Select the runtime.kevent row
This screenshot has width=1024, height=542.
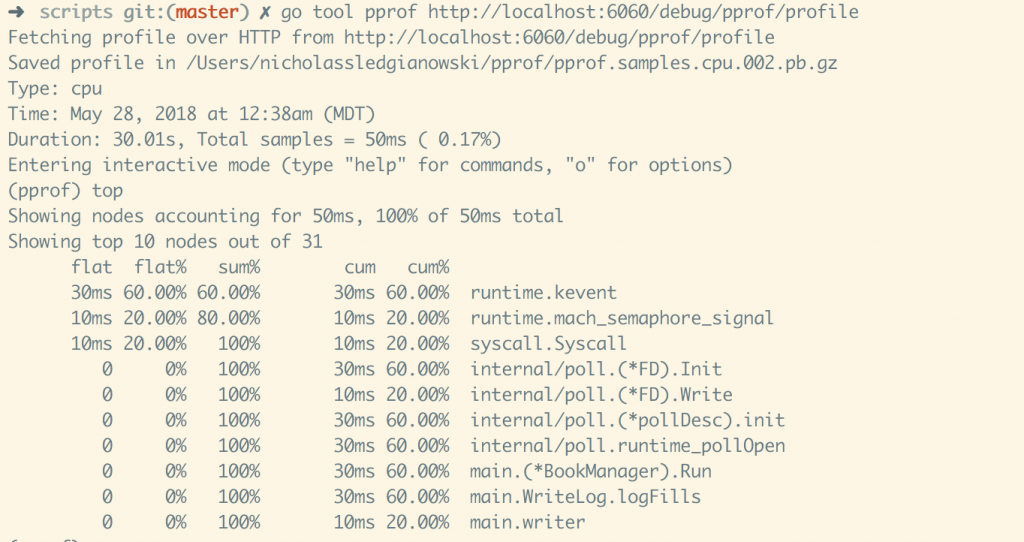coord(543,293)
